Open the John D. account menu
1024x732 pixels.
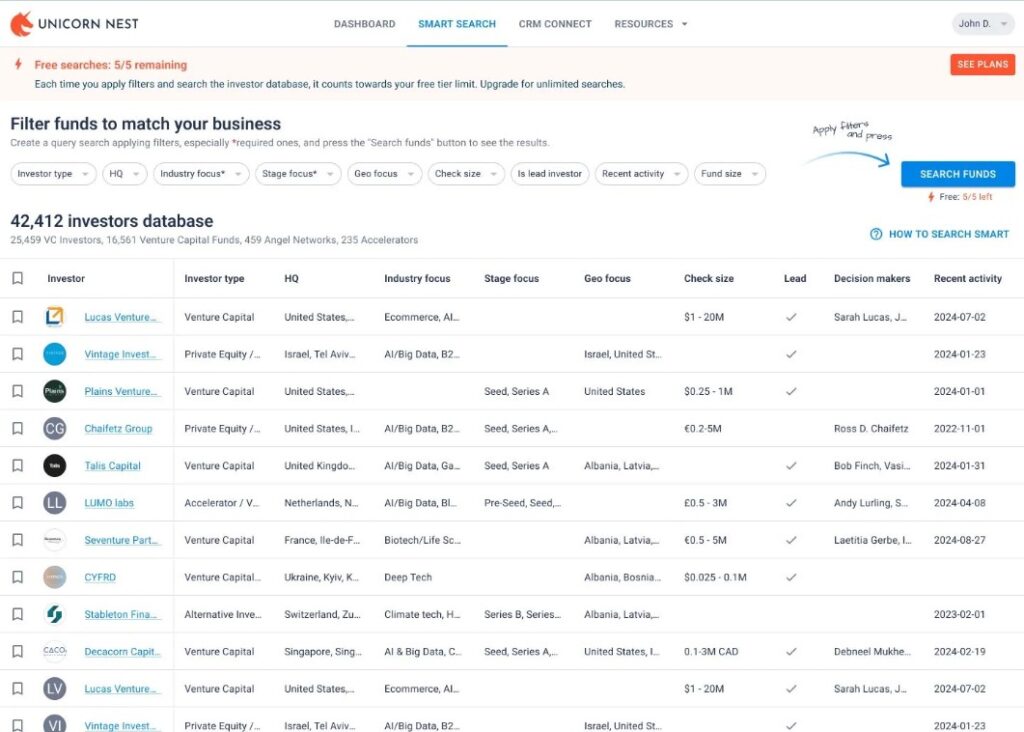(983, 24)
